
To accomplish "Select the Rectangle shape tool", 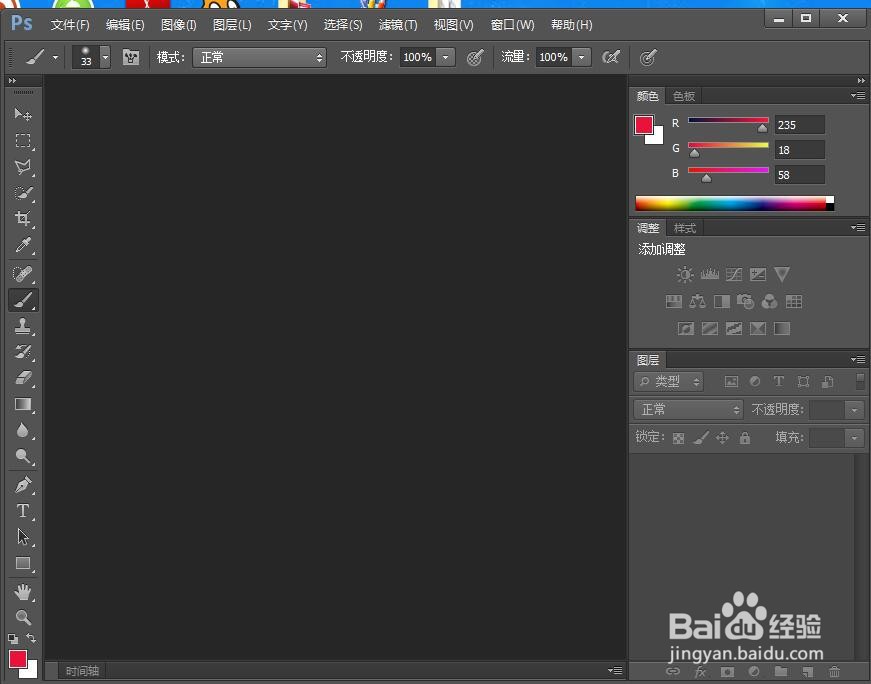I will 23,563.
